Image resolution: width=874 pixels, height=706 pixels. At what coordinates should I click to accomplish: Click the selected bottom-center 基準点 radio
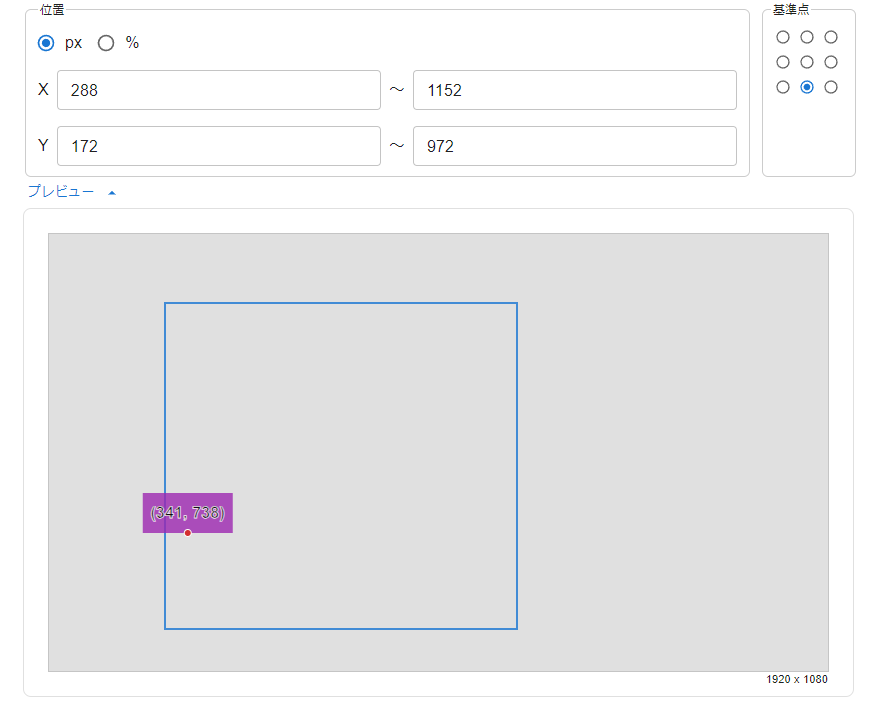point(807,87)
